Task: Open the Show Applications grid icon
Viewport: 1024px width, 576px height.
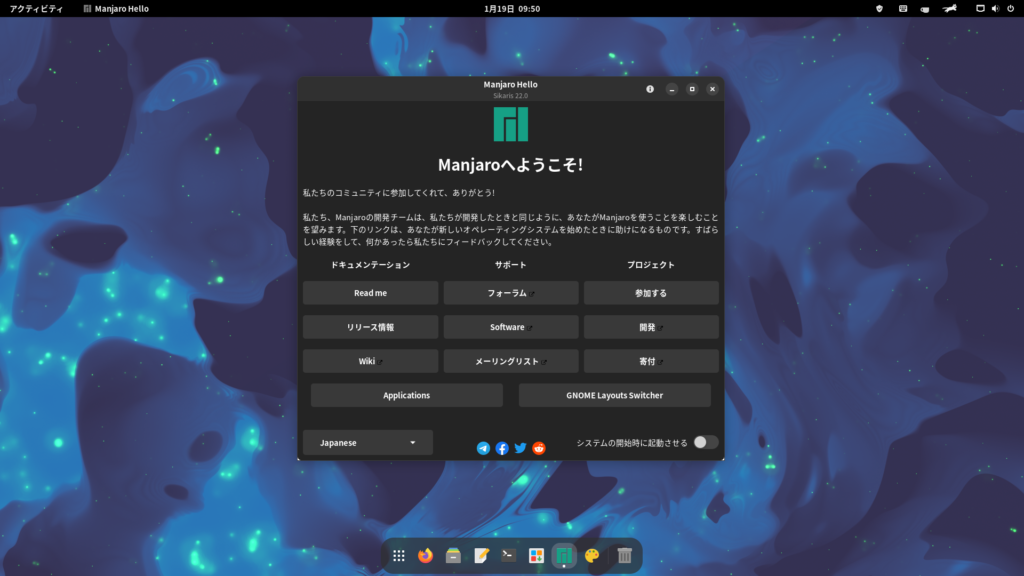Action: click(399, 555)
